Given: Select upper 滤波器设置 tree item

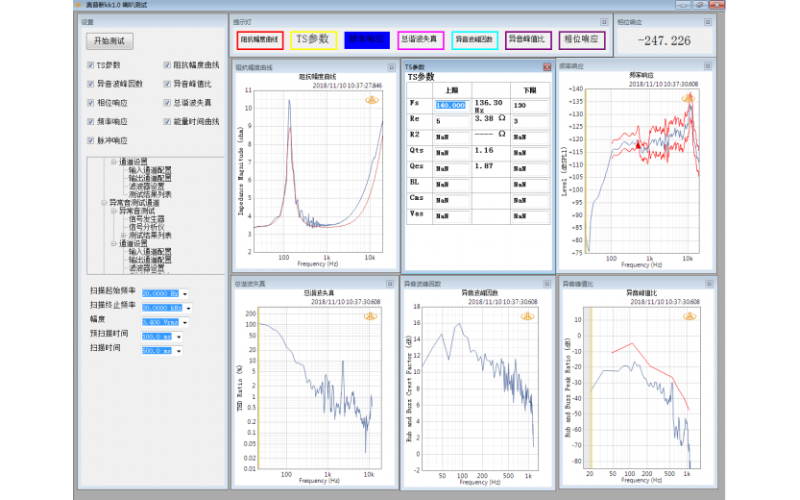Looking at the screenshot, I should click(x=146, y=186).
